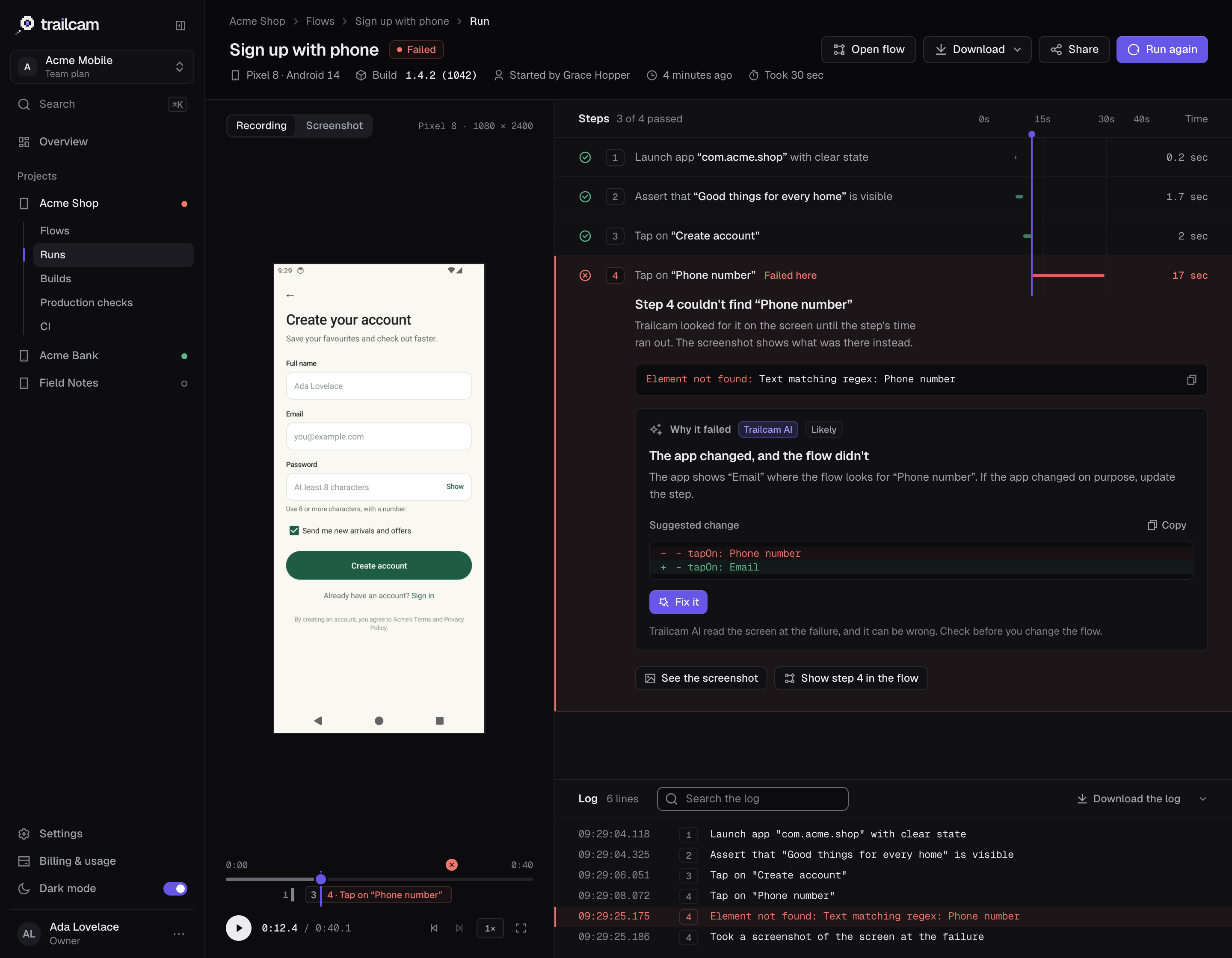Open Flows under Acme Shop

click(x=113, y=231)
